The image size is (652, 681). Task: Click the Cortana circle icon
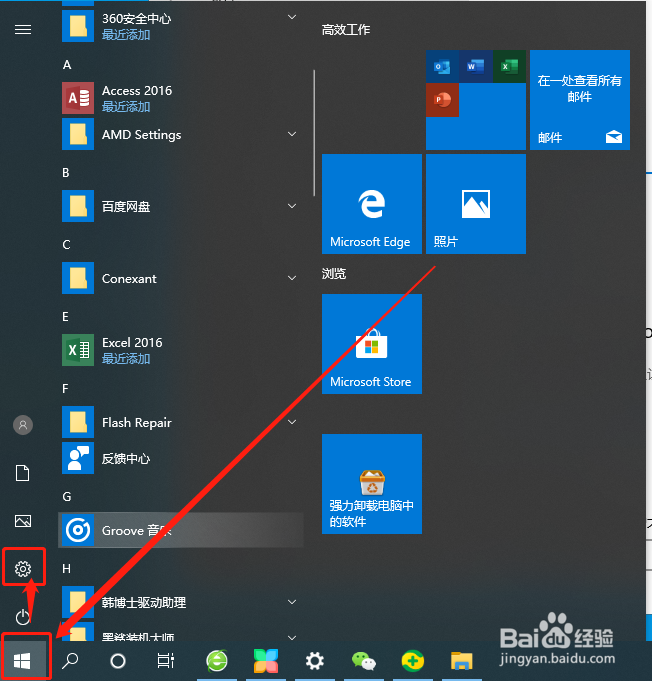pyautogui.click(x=118, y=661)
